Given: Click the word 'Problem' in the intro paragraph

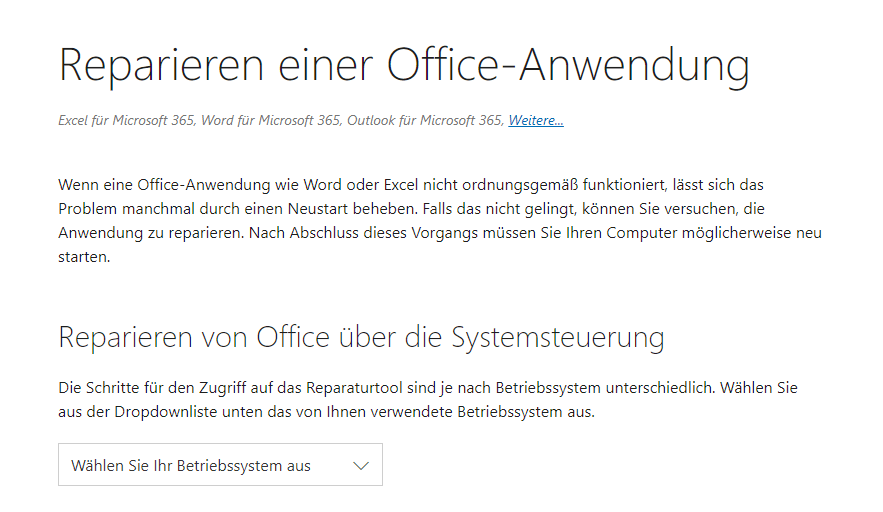Looking at the screenshot, I should tap(88, 209).
